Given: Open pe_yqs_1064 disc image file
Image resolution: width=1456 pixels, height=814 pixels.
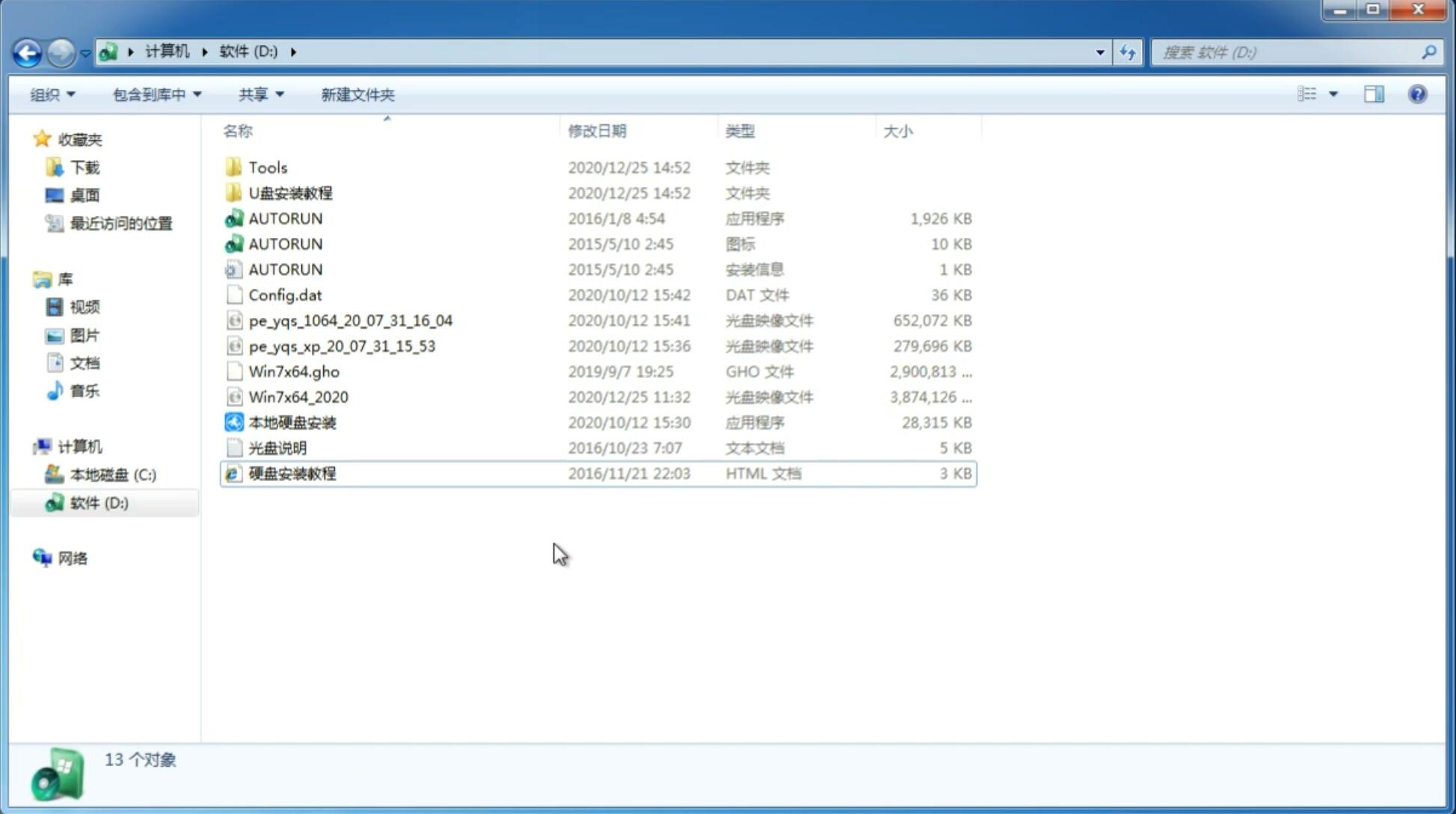Looking at the screenshot, I should point(351,320).
